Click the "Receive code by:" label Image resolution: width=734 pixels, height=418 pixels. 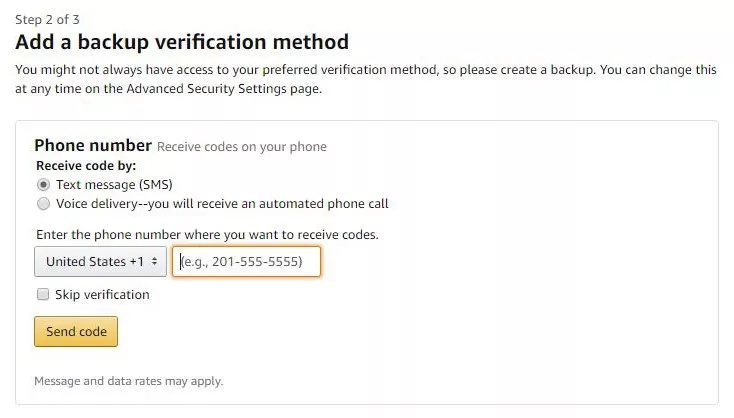(86, 166)
